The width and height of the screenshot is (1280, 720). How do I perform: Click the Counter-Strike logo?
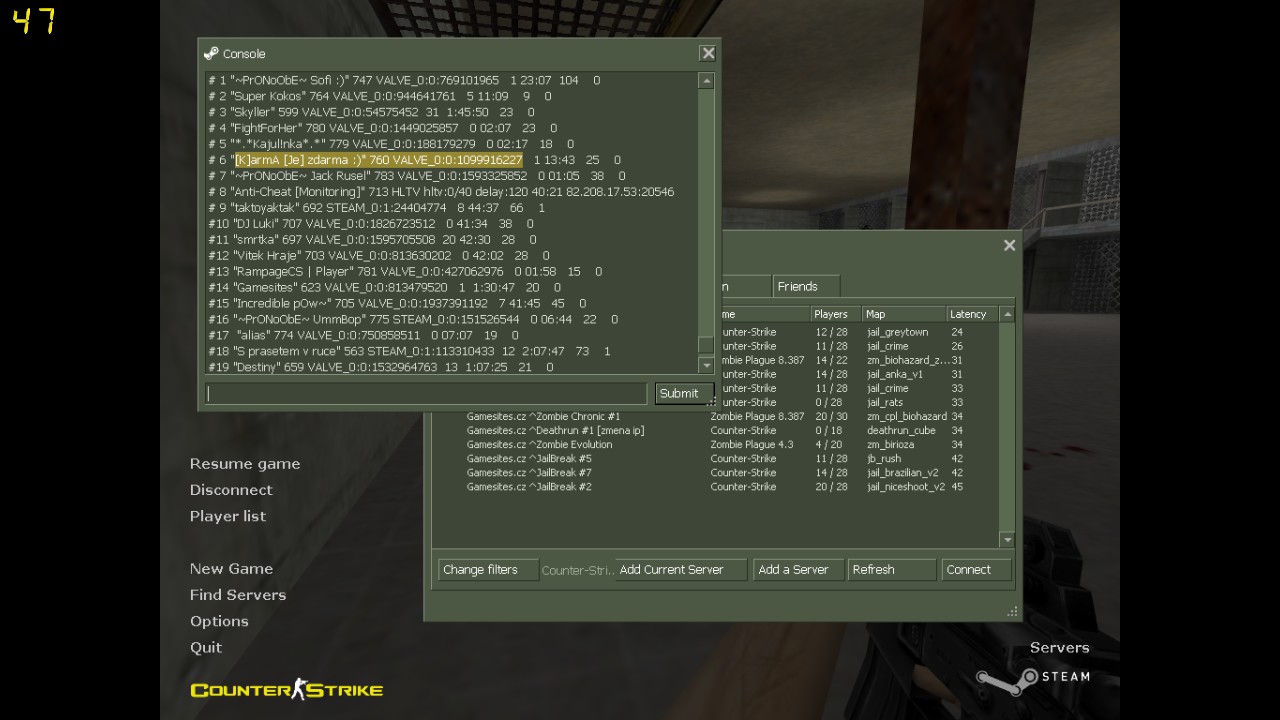click(x=287, y=689)
